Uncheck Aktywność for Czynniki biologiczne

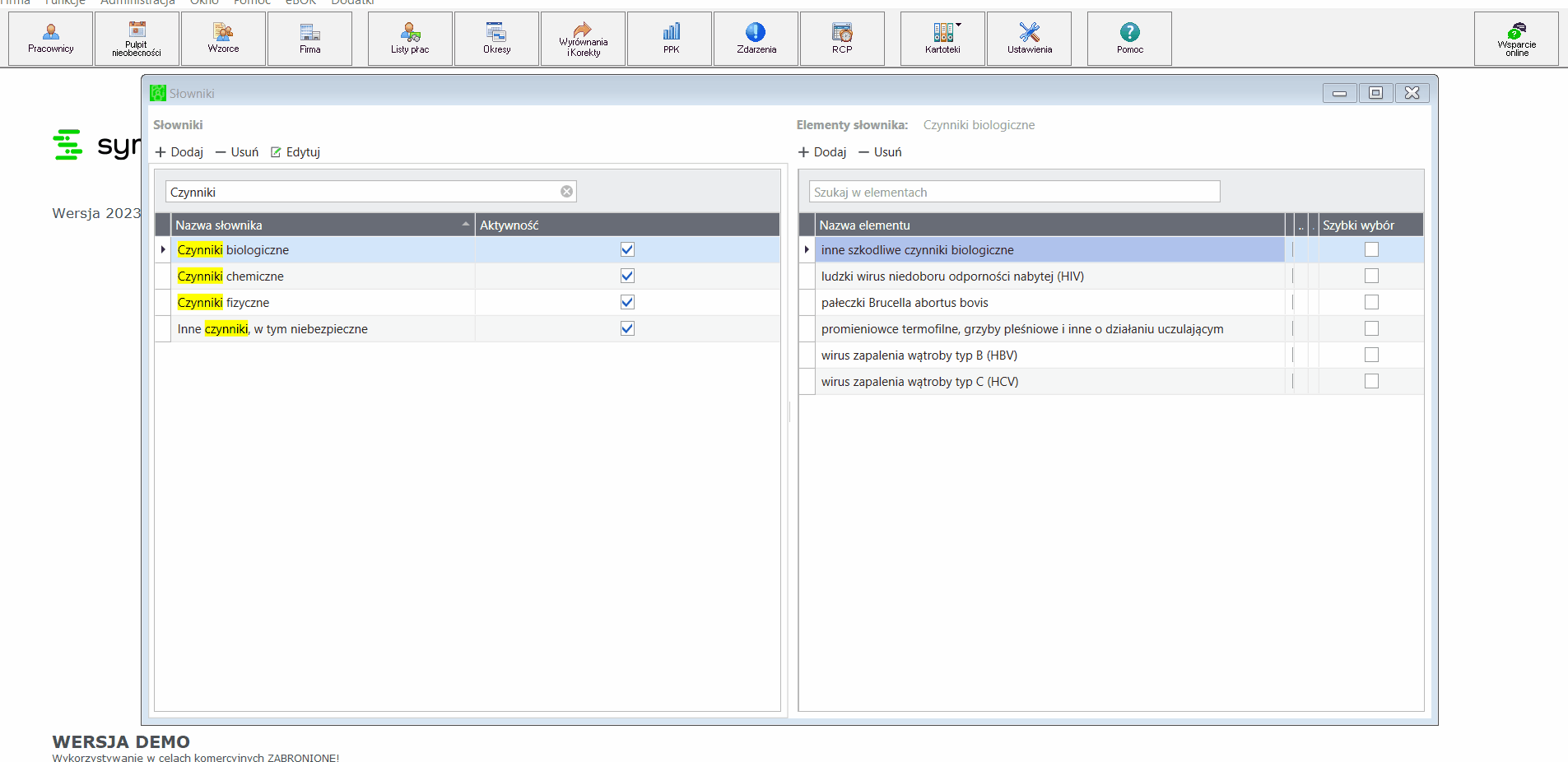pos(627,249)
